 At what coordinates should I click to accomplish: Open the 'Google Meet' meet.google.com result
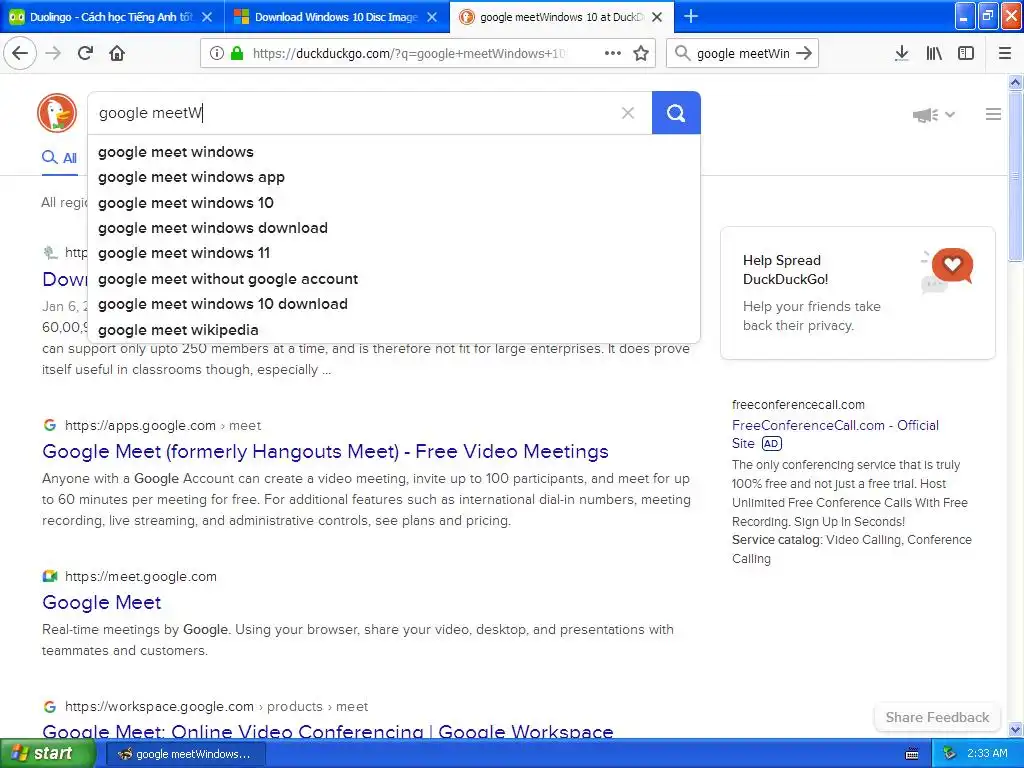[101, 602]
